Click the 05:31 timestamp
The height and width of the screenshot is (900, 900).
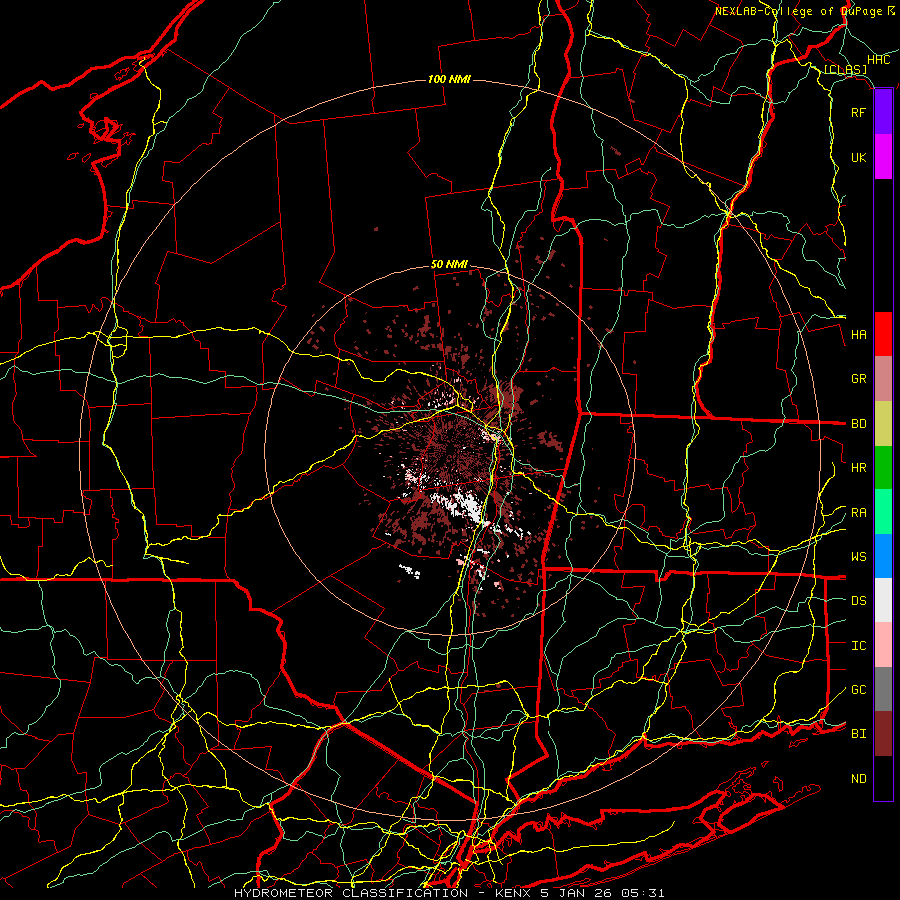click(x=645, y=893)
